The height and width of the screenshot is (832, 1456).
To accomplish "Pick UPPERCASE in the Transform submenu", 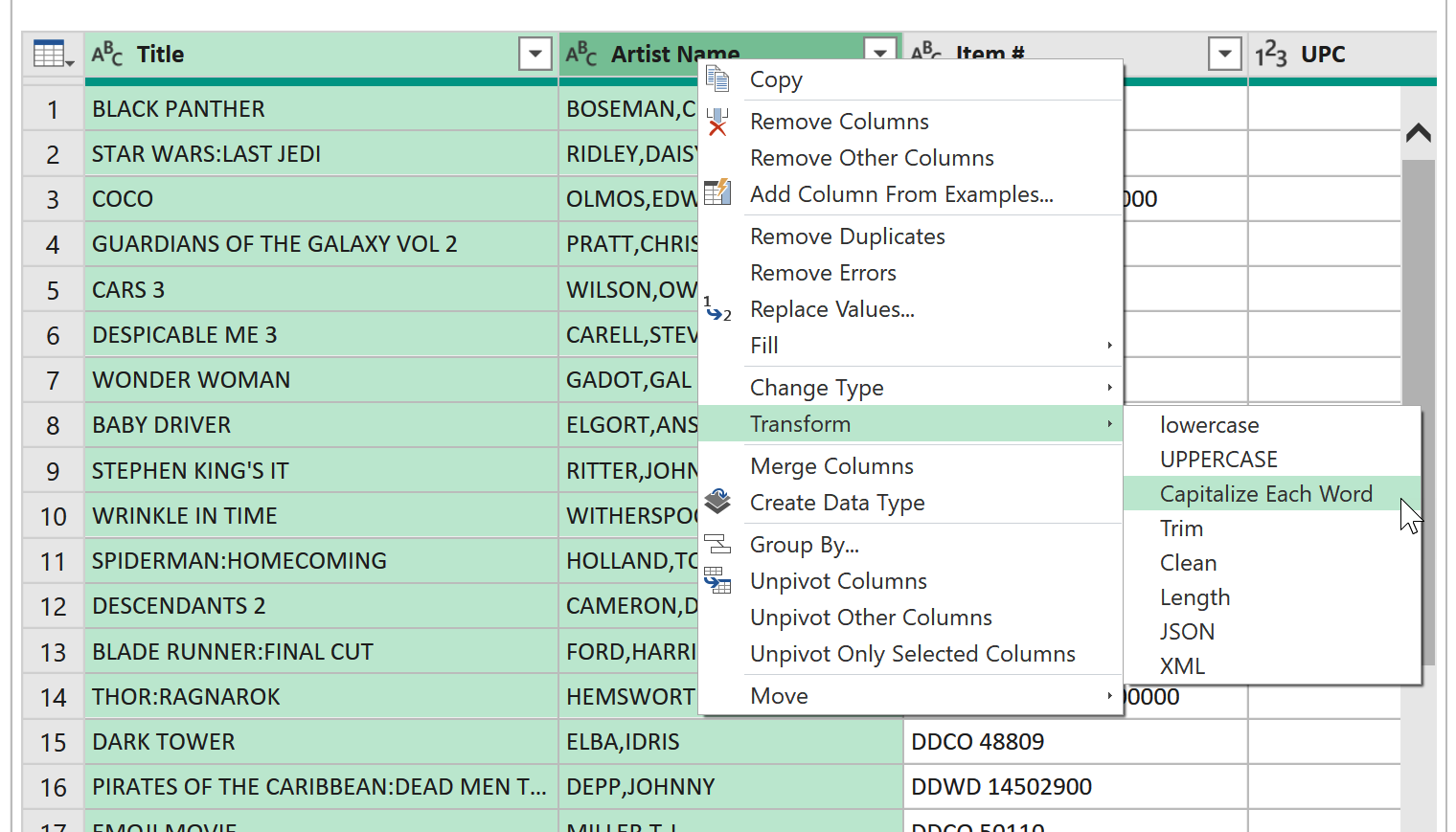I will [x=1272, y=460].
